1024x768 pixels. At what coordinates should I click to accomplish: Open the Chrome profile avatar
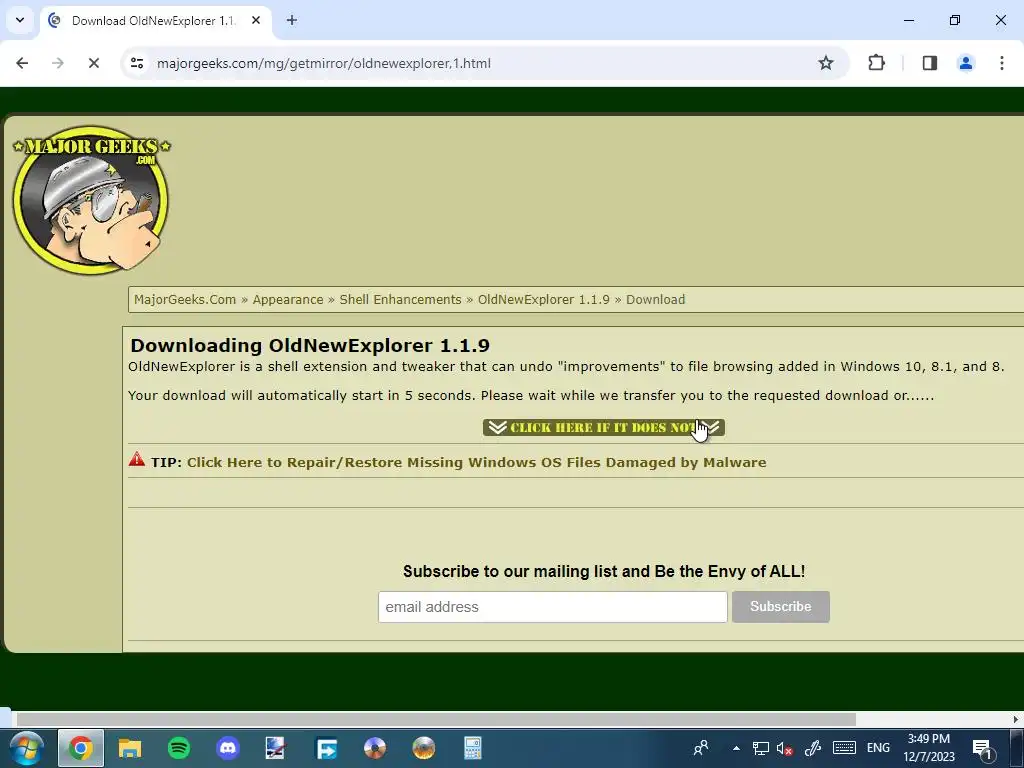coord(965,63)
